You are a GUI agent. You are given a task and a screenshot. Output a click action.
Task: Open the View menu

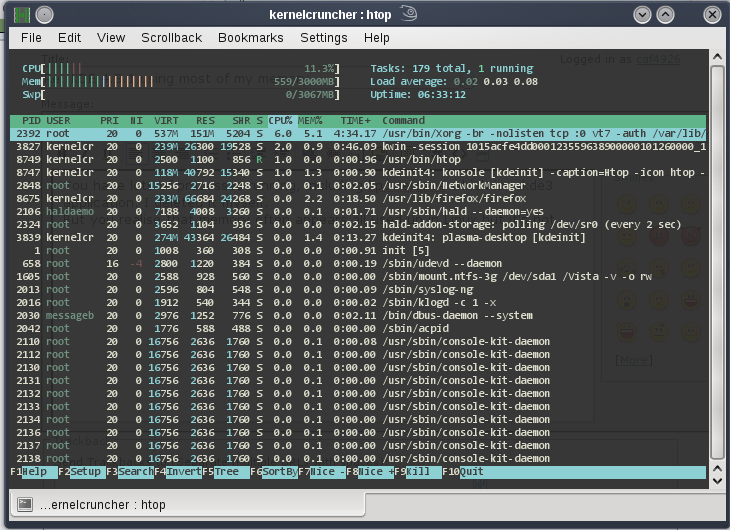click(x=111, y=38)
